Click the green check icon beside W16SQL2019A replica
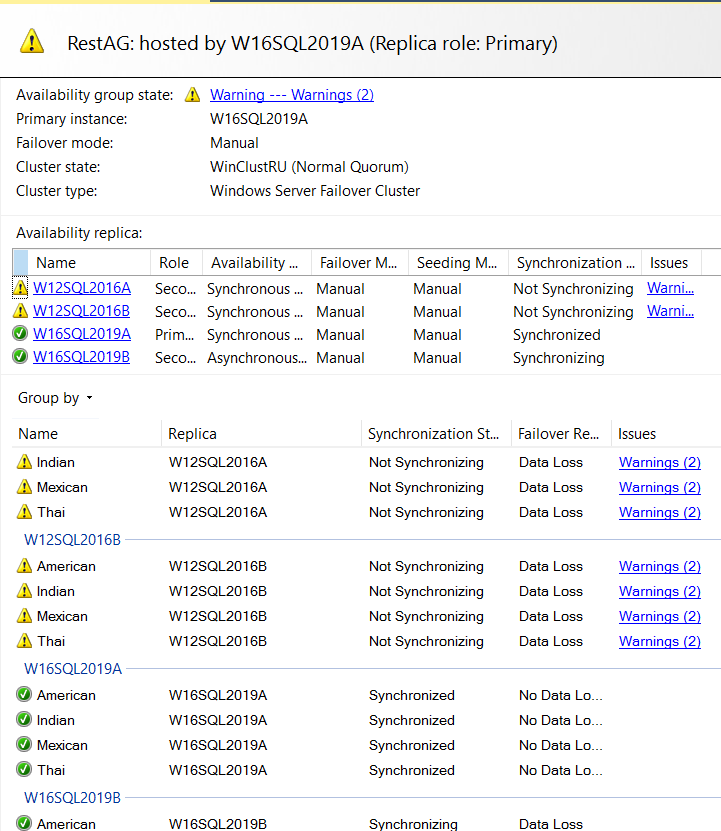The width and height of the screenshot is (721, 831). click(21, 334)
